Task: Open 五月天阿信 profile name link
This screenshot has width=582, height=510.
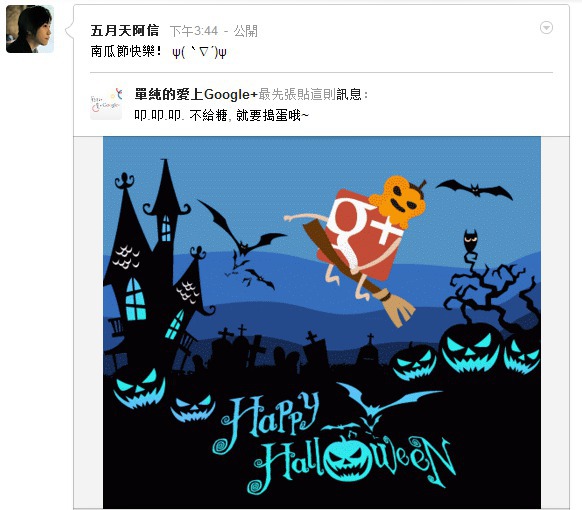Action: pos(125,30)
